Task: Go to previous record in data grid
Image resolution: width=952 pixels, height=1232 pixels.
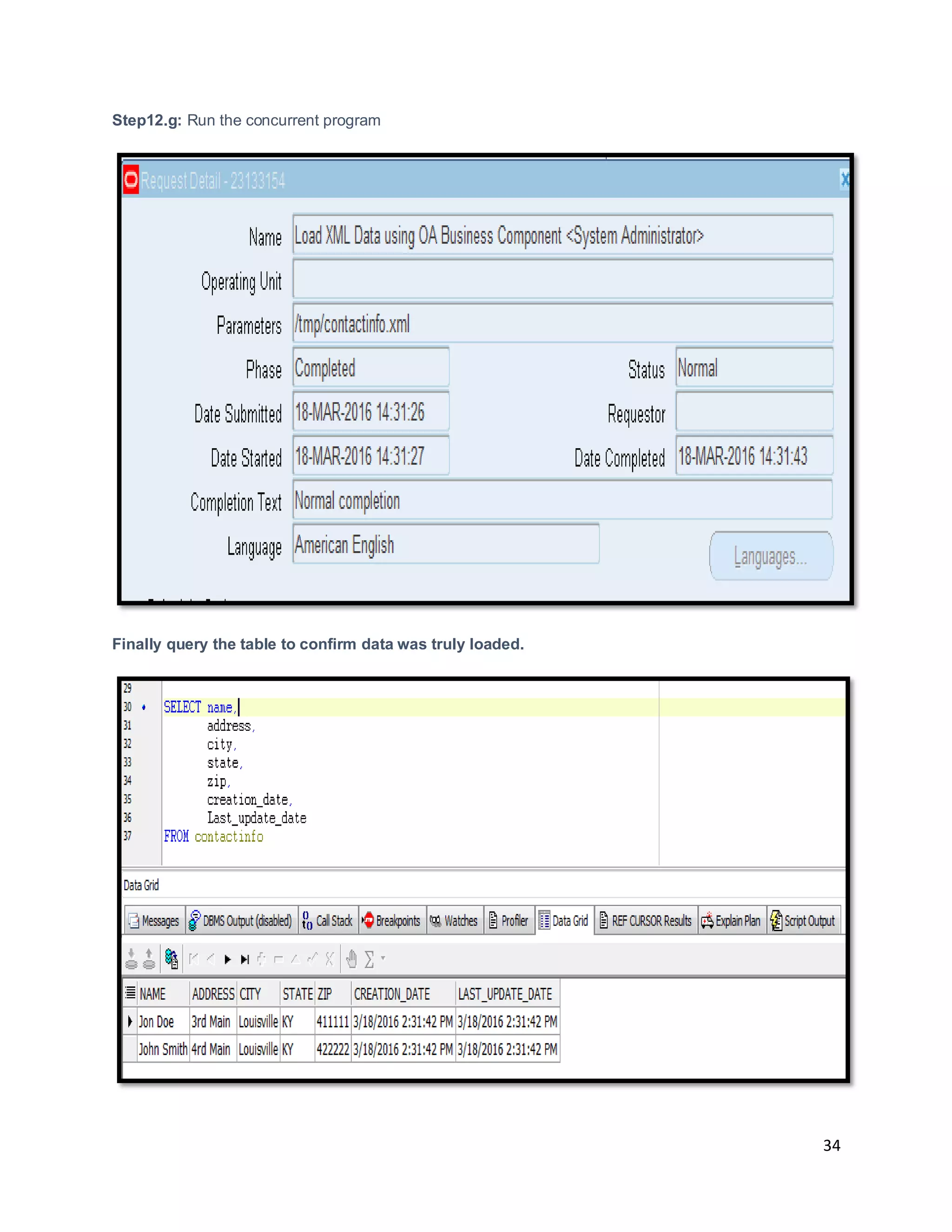Action: 211,959
